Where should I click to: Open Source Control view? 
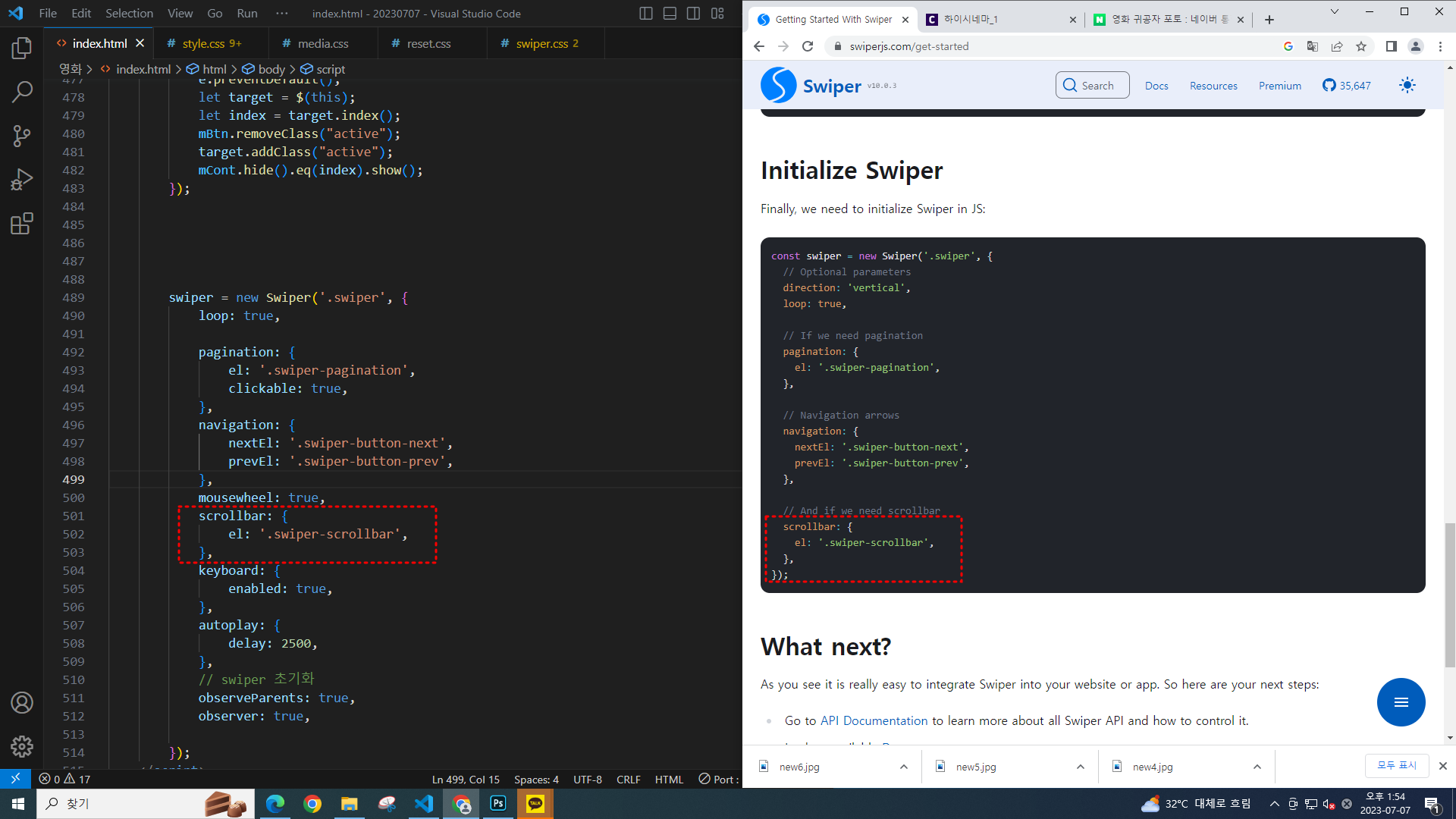pos(22,136)
